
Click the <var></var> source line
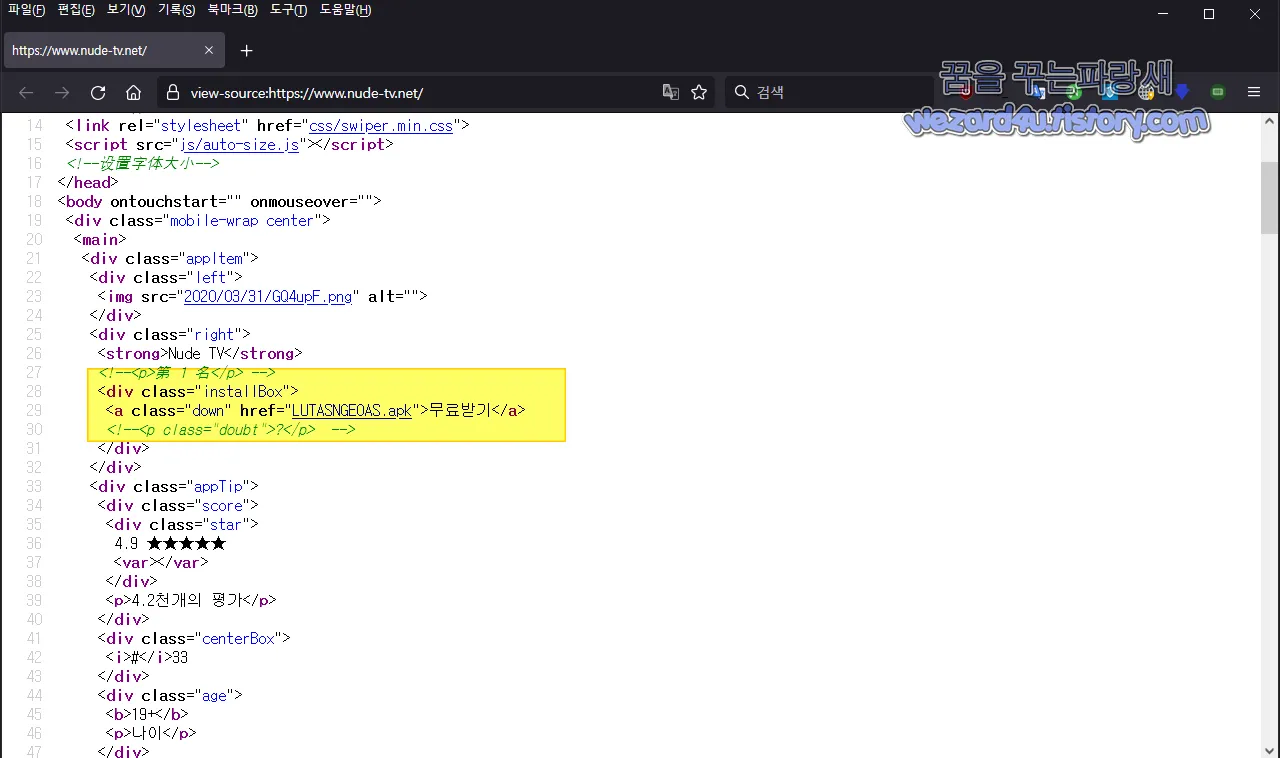(161, 563)
